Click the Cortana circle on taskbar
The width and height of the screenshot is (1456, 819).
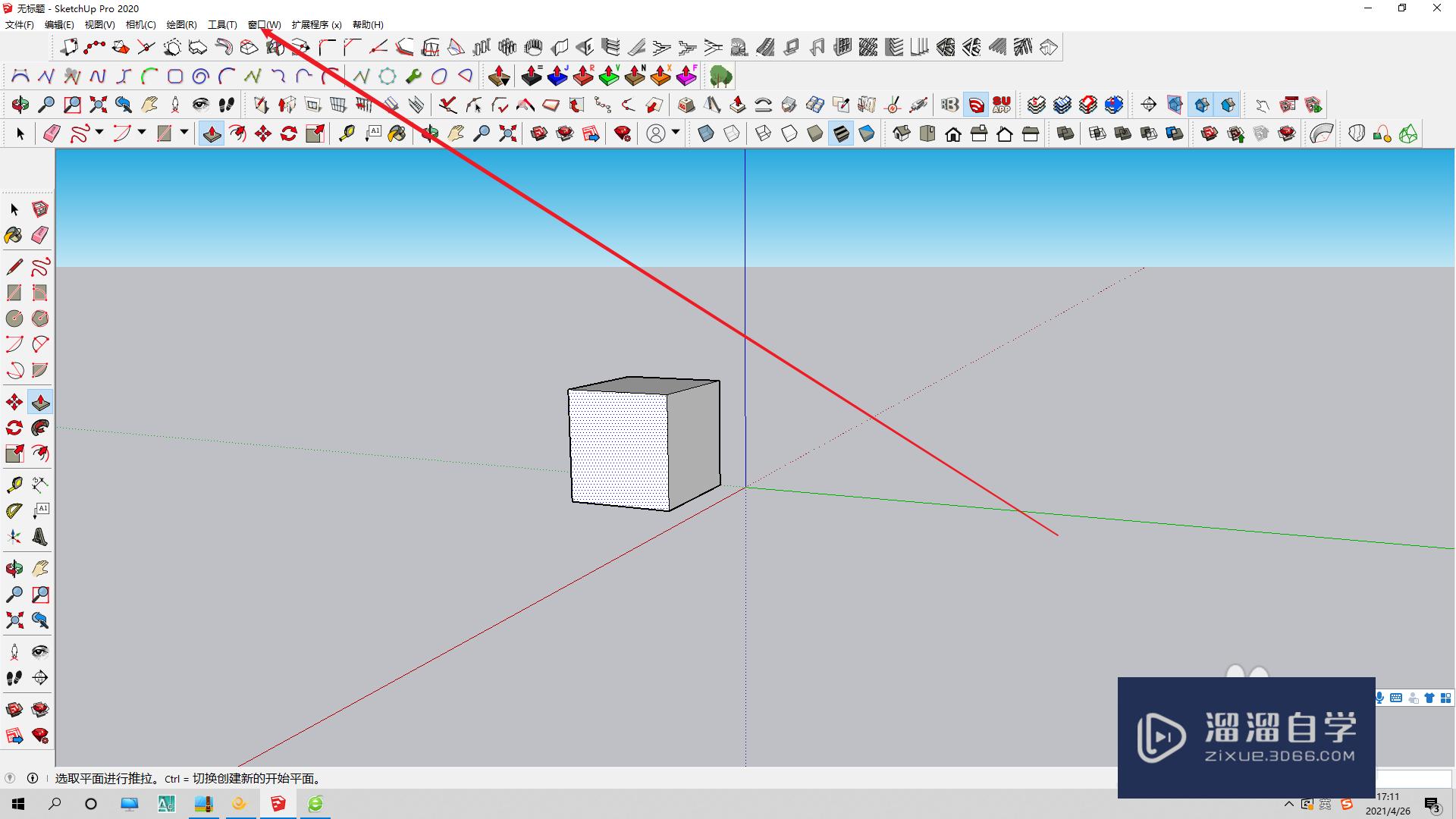tap(91, 804)
